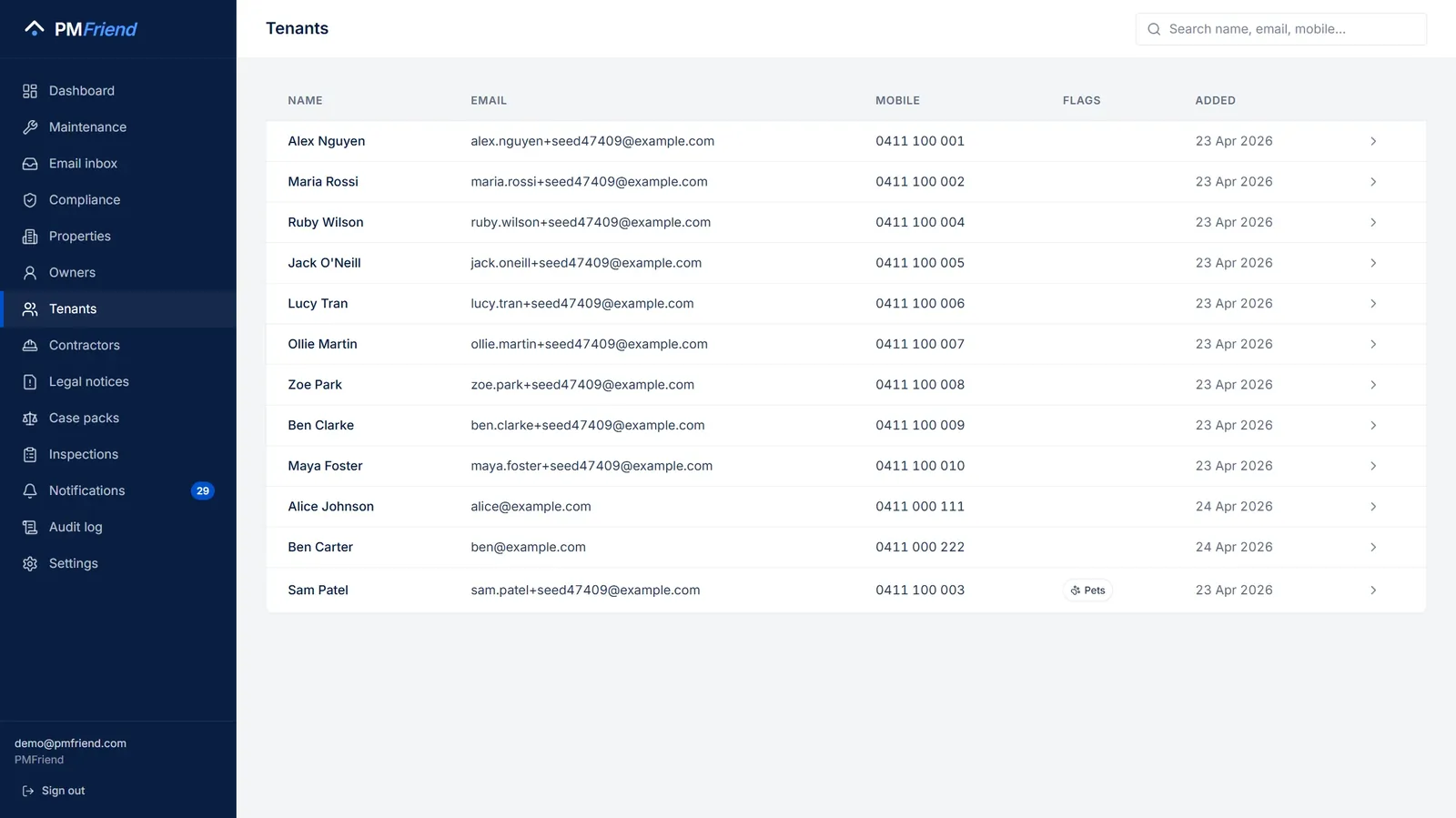Navigate to Email inbox
1456x818 pixels.
tap(118, 164)
